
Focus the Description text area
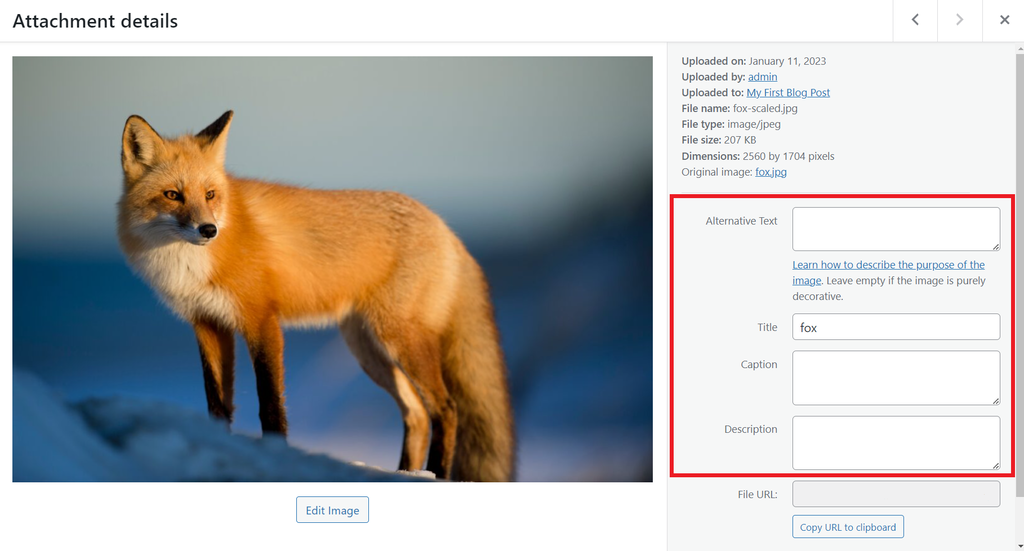coord(895,442)
